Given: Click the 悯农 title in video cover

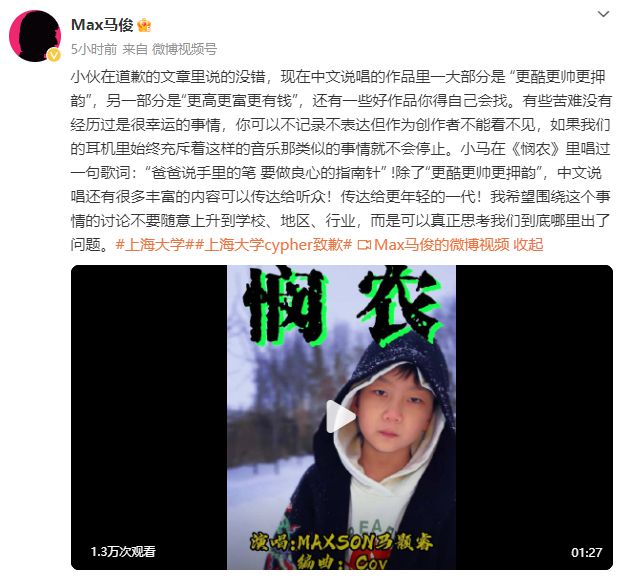Looking at the screenshot, I should 342,307.
